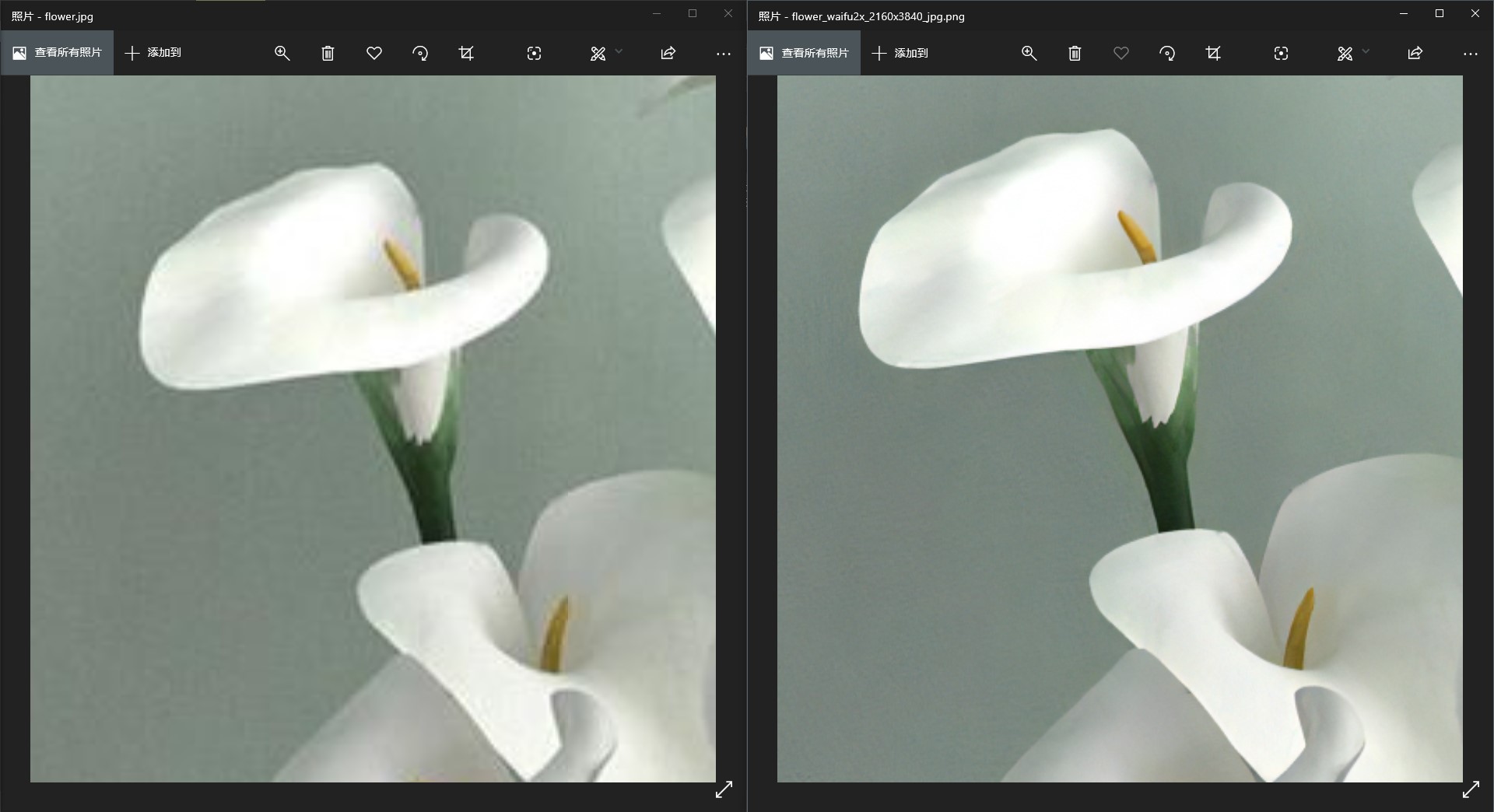Share flower.jpg via share icon
Screen dimensions: 1494x812
(668, 53)
